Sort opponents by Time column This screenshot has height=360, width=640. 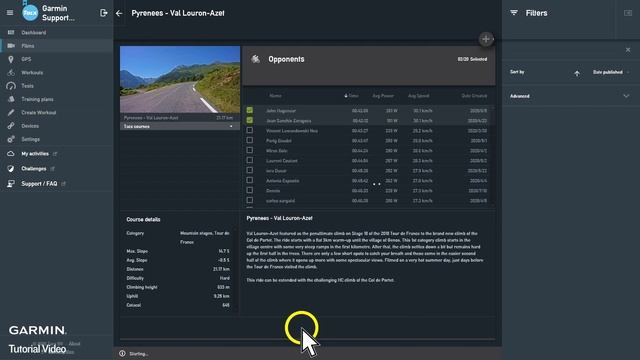(x=351, y=96)
